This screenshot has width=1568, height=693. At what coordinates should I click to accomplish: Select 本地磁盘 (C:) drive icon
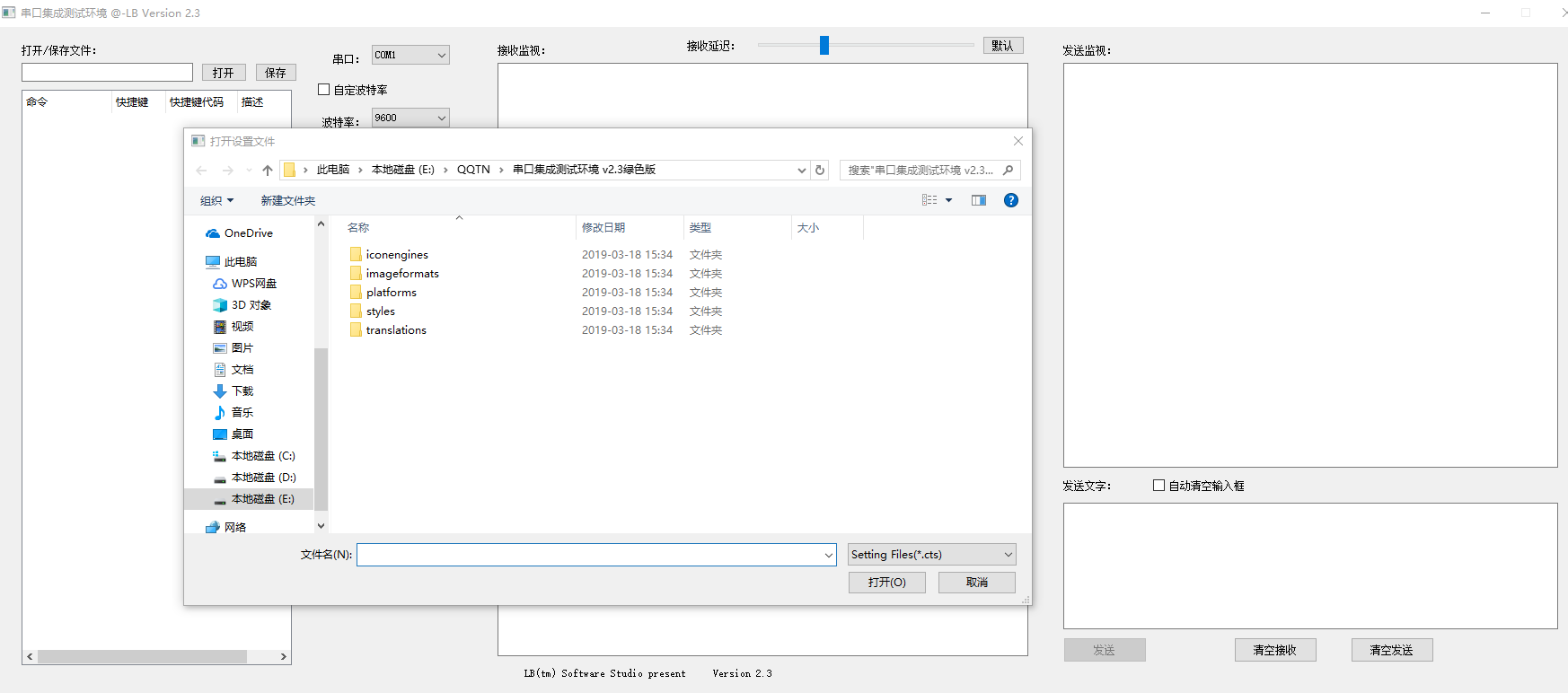[220, 456]
